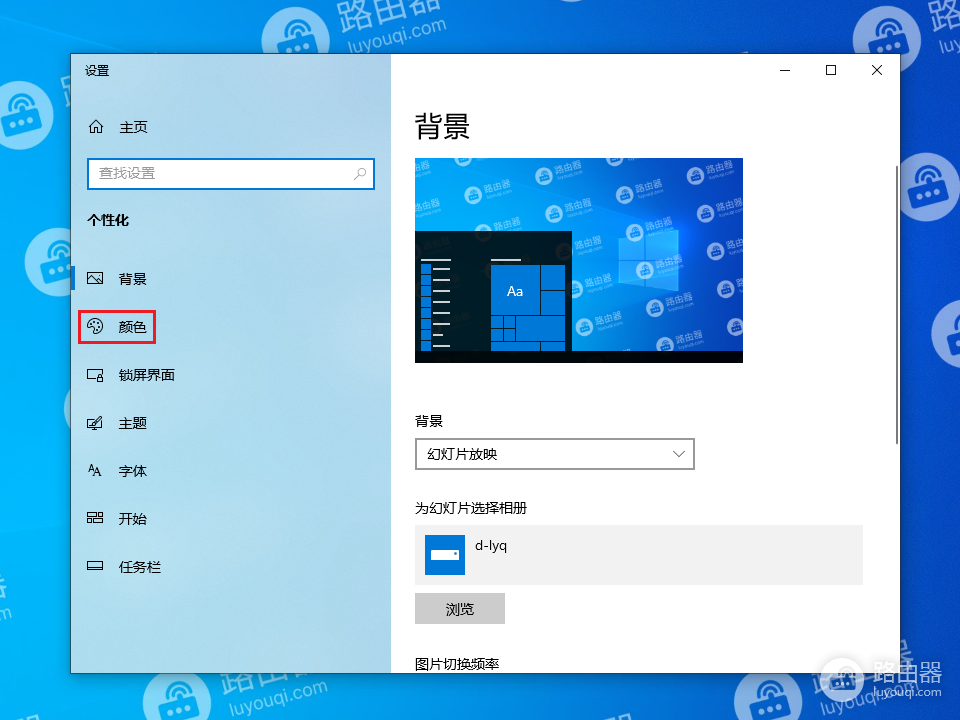960x720 pixels.
Task: Select the 背景 picture icon in sidebar
Action: tap(95, 279)
